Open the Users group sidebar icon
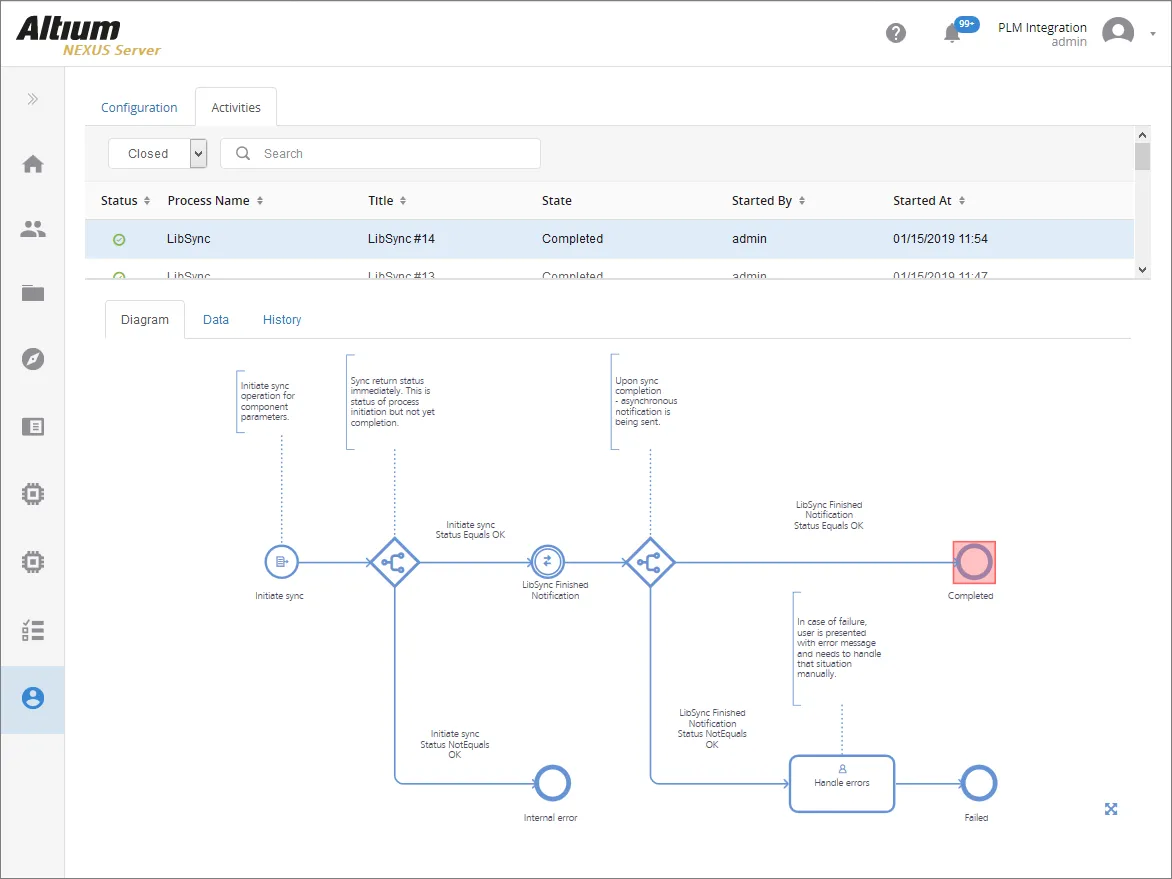The image size is (1172, 879). click(33, 229)
